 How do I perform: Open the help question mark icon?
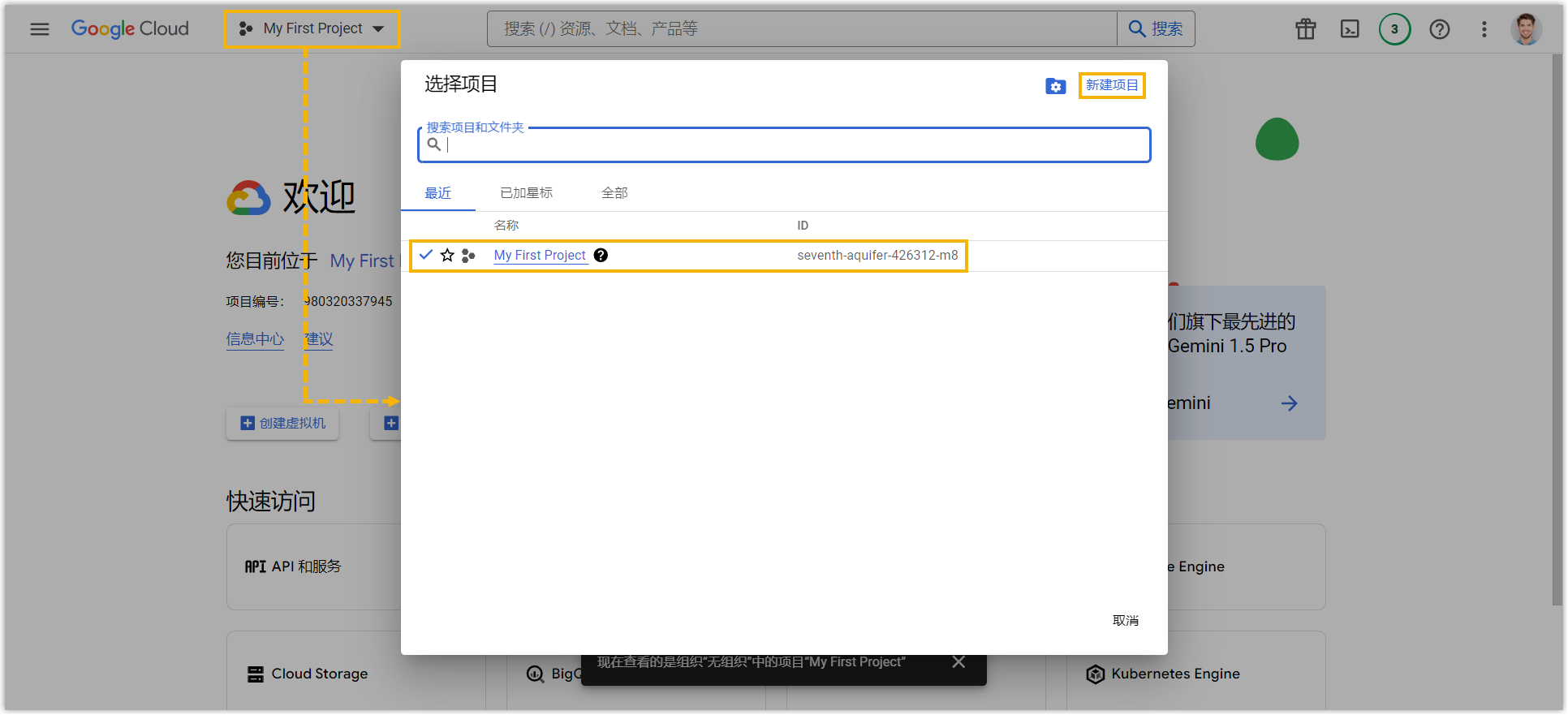click(x=1440, y=29)
